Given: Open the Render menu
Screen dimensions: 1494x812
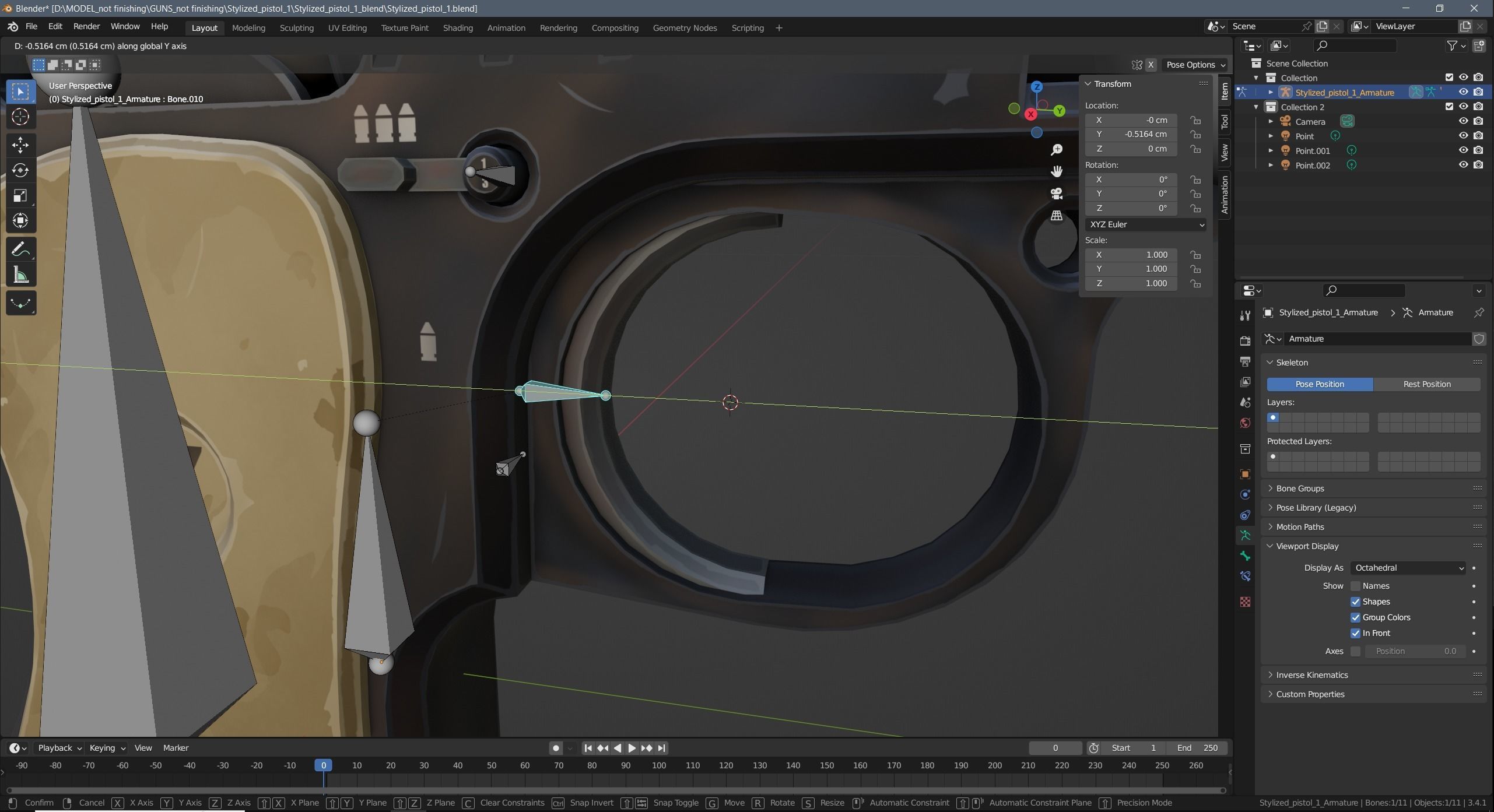Looking at the screenshot, I should click(x=86, y=26).
